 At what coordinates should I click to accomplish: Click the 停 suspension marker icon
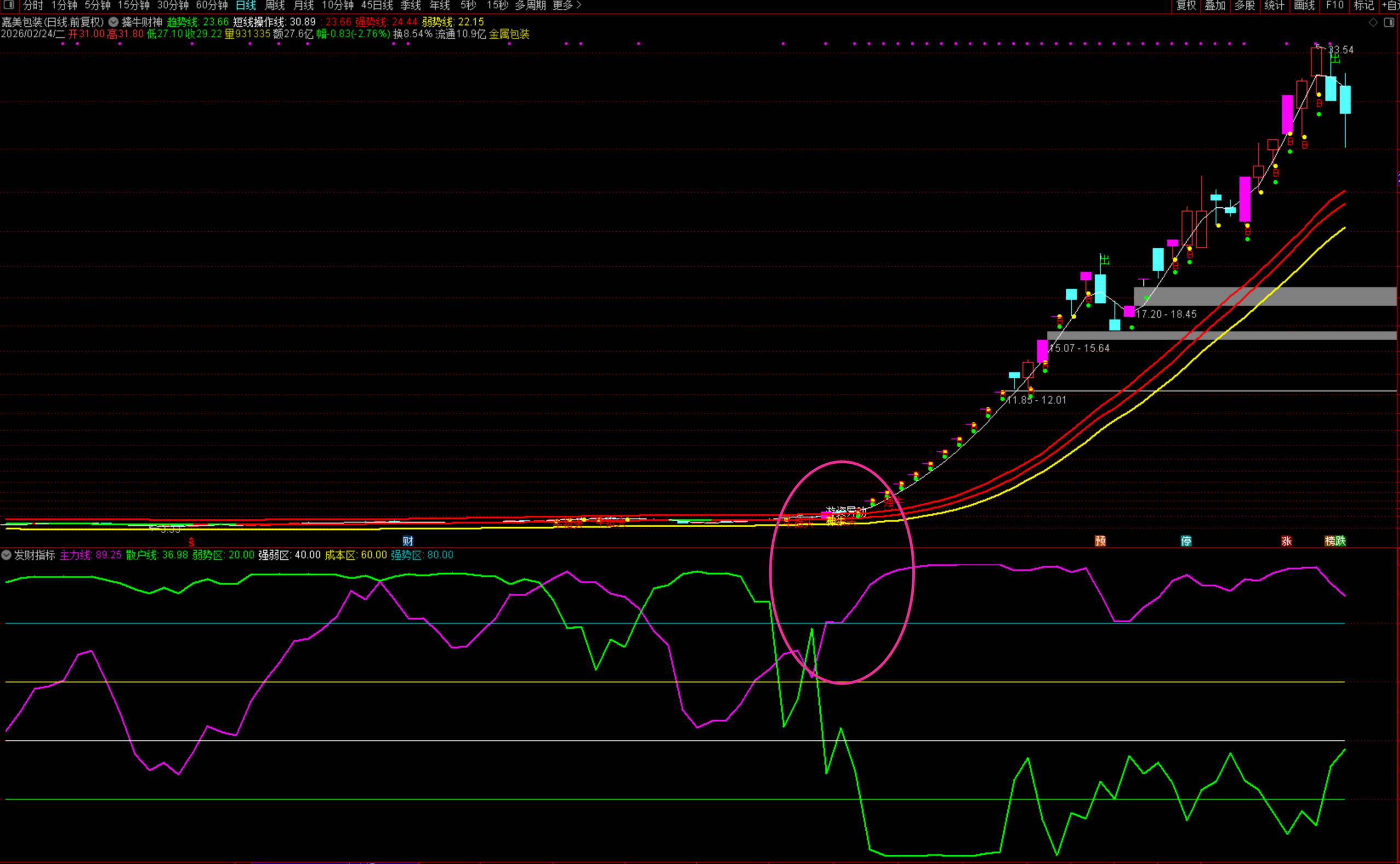1186,541
